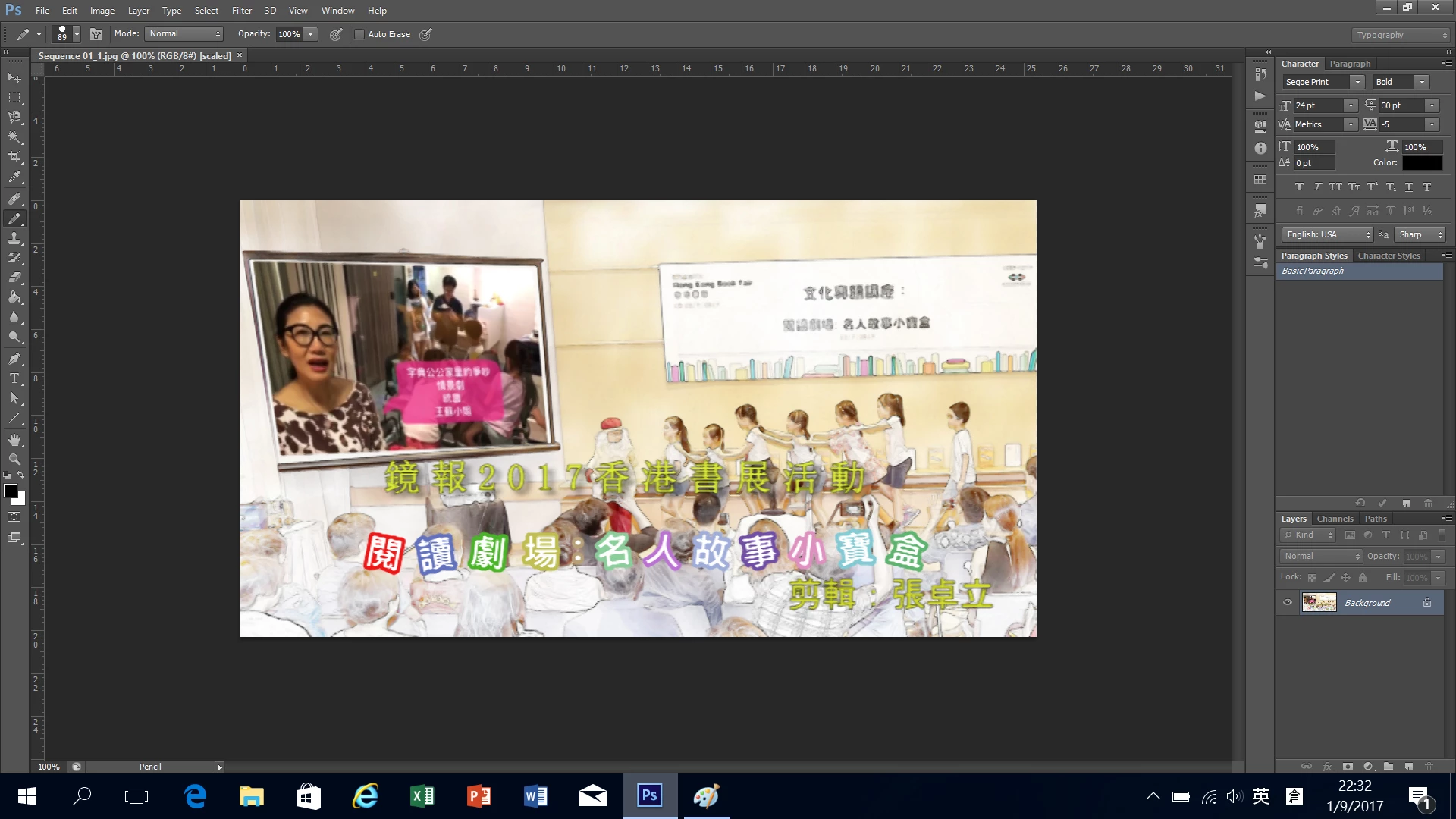Select the Crop tool
The image size is (1456, 819).
(14, 157)
